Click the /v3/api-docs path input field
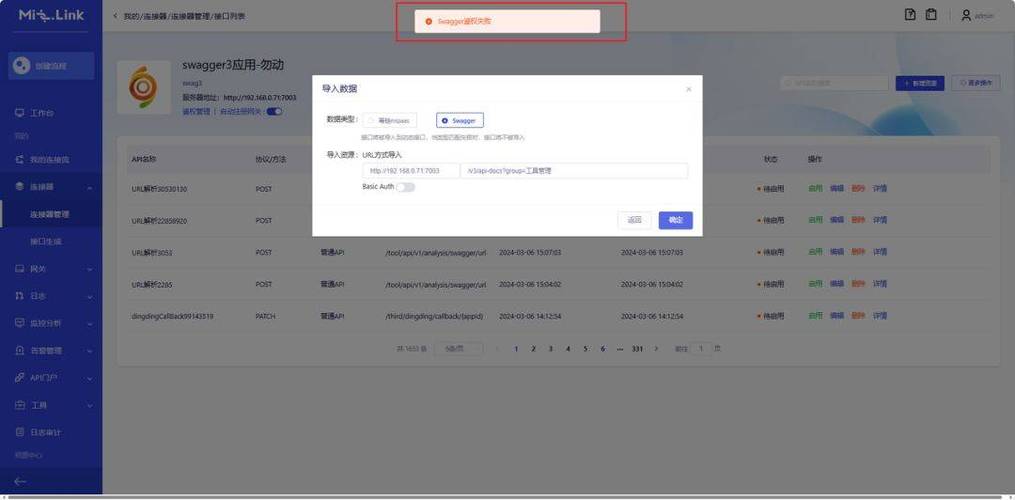The height and width of the screenshot is (500, 1015). coord(574,171)
